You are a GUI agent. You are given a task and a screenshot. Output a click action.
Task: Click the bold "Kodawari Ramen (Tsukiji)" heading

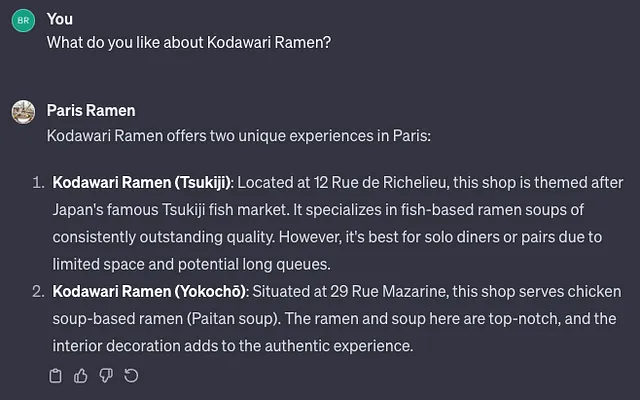point(142,182)
